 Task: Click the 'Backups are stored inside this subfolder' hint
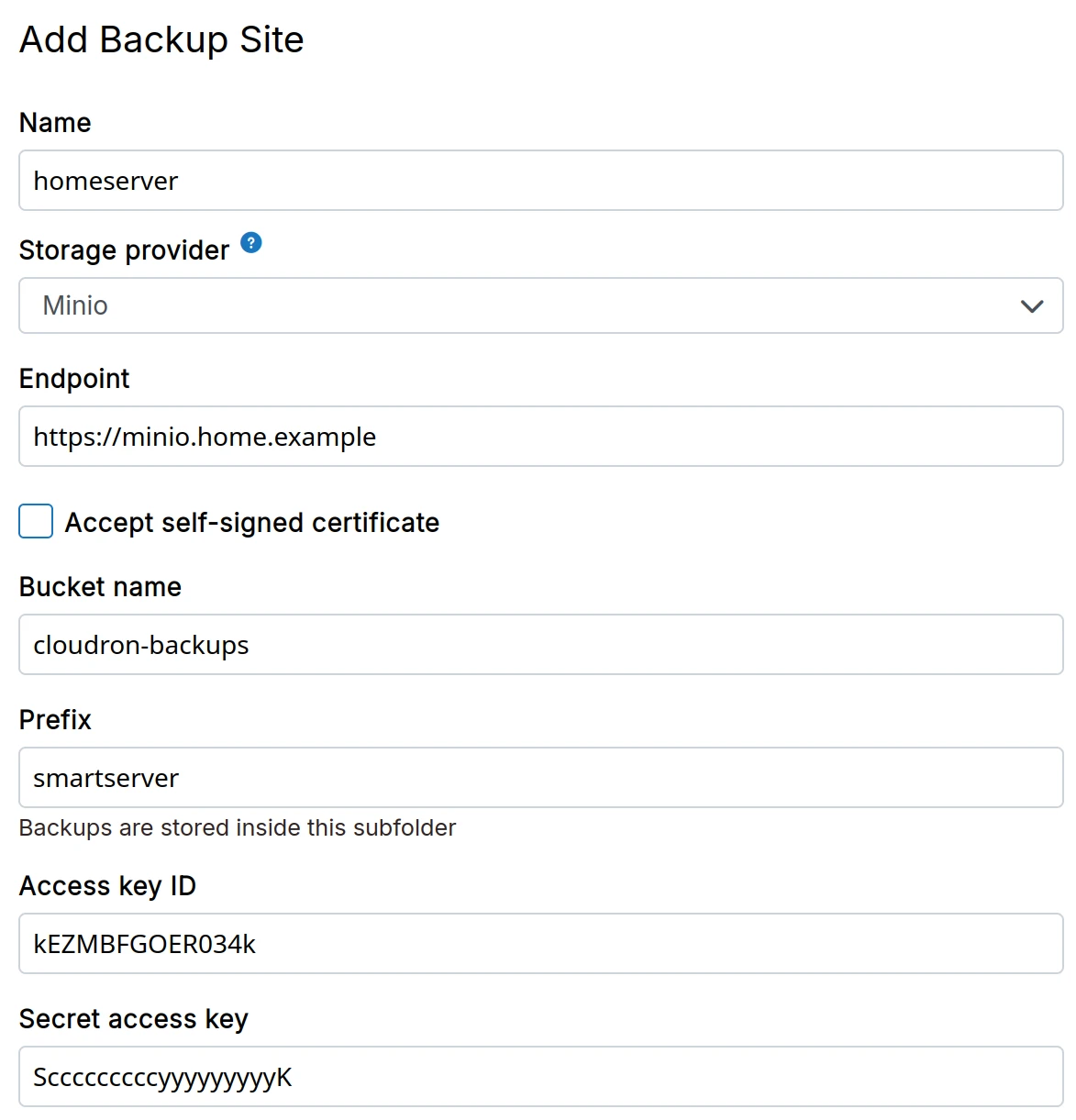pos(238,827)
